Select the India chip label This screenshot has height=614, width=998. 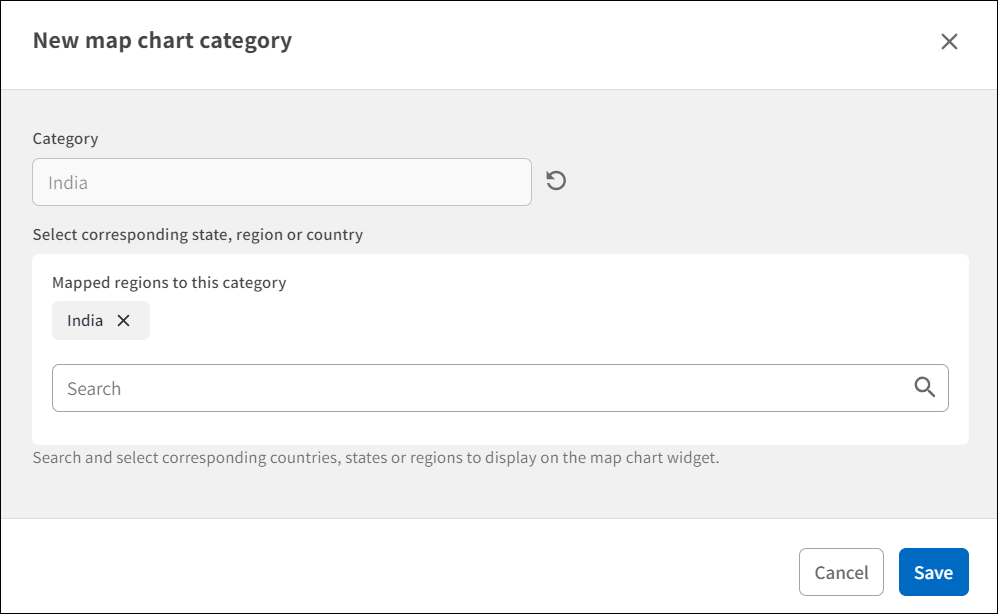click(x=85, y=321)
